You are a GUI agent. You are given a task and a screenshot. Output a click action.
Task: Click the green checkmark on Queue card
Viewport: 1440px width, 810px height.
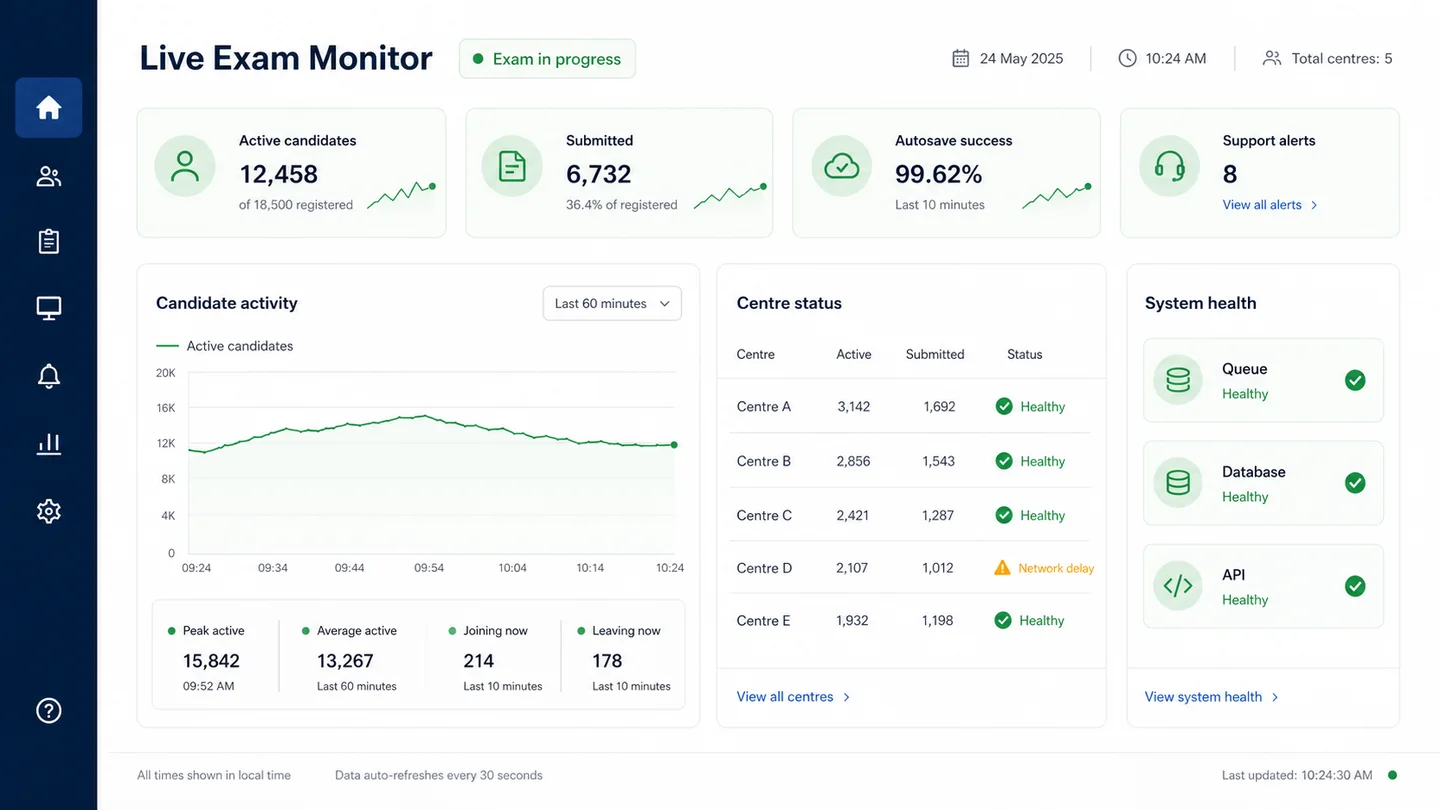(1355, 380)
